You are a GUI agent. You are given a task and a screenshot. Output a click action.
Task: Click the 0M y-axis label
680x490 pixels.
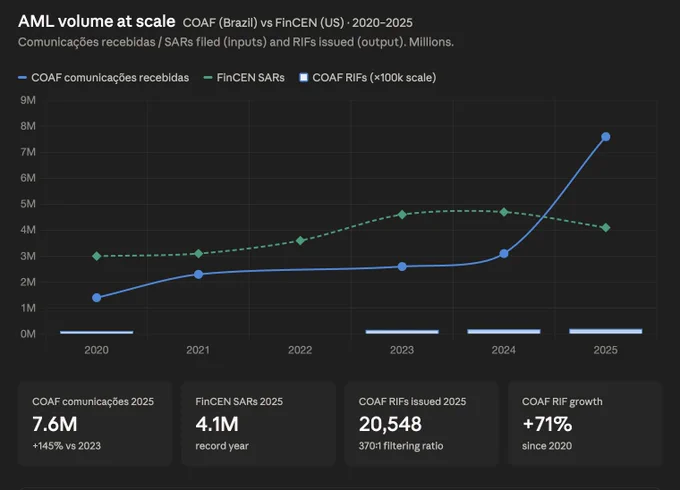pyautogui.click(x=28, y=334)
